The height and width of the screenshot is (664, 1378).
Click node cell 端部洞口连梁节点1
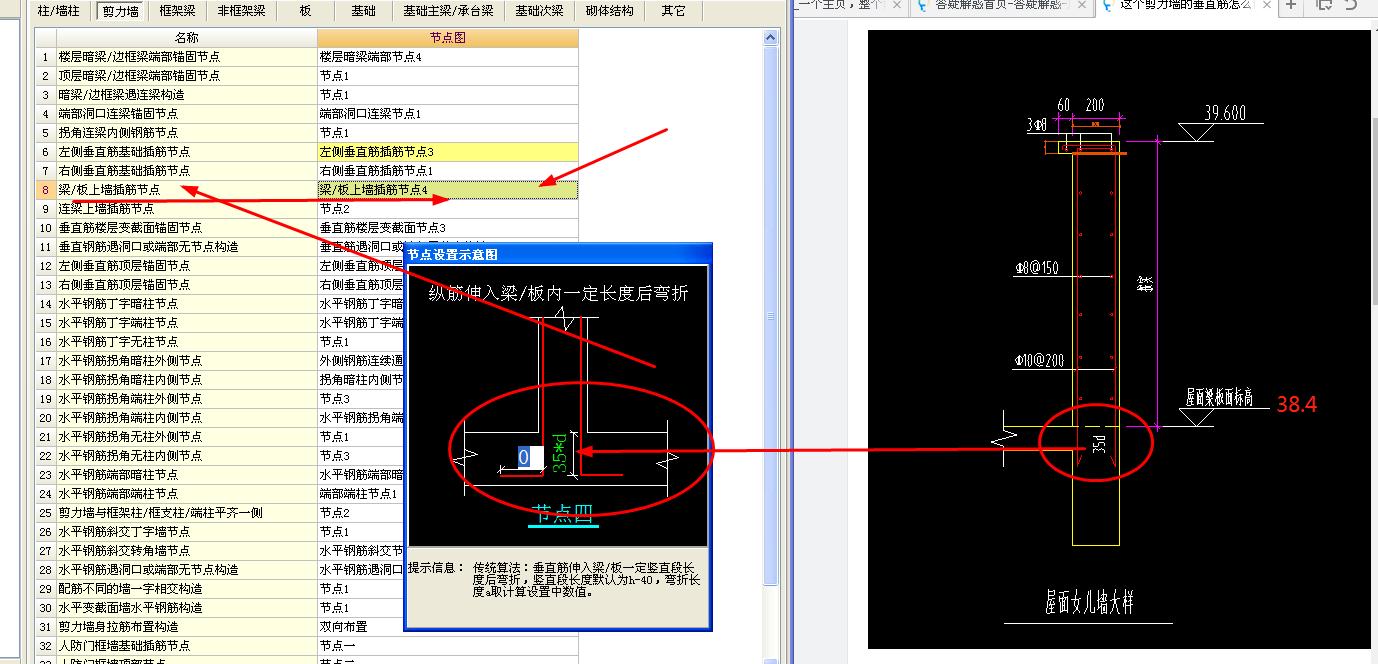[x=448, y=114]
